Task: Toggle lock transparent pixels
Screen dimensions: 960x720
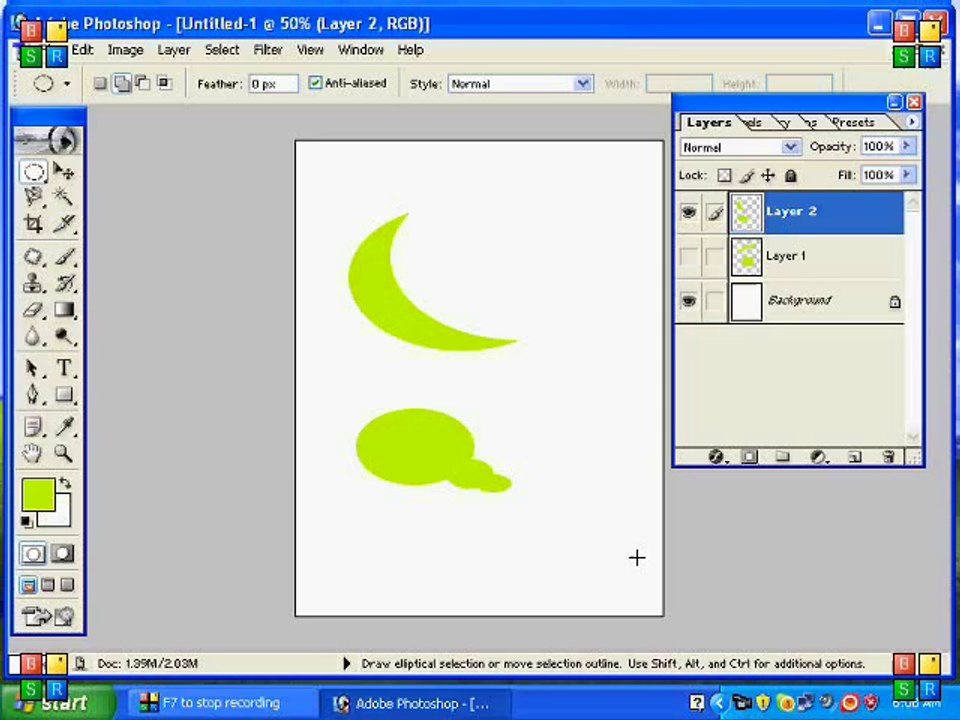Action: pos(724,176)
